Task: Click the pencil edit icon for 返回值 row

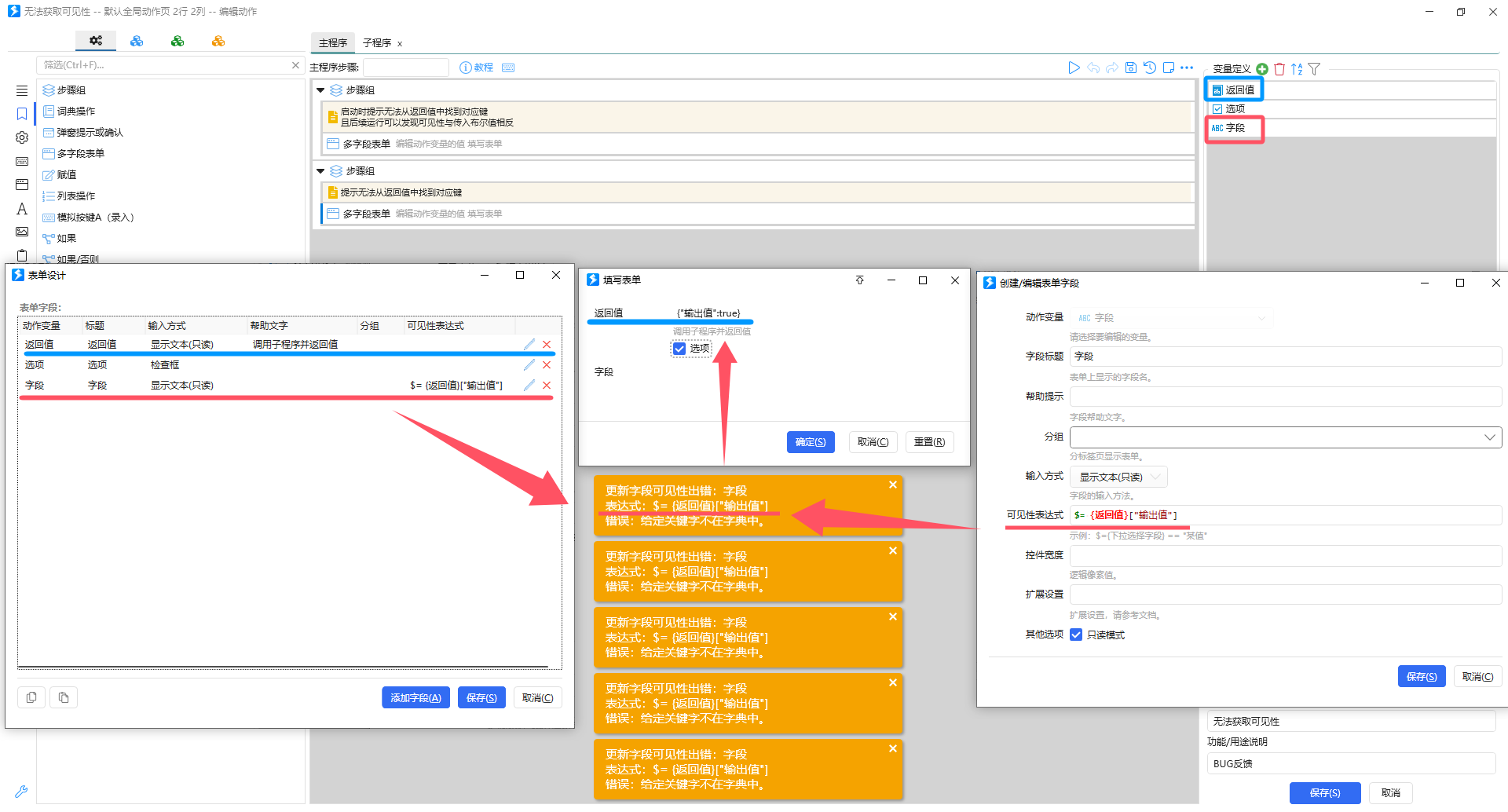Action: coord(529,345)
